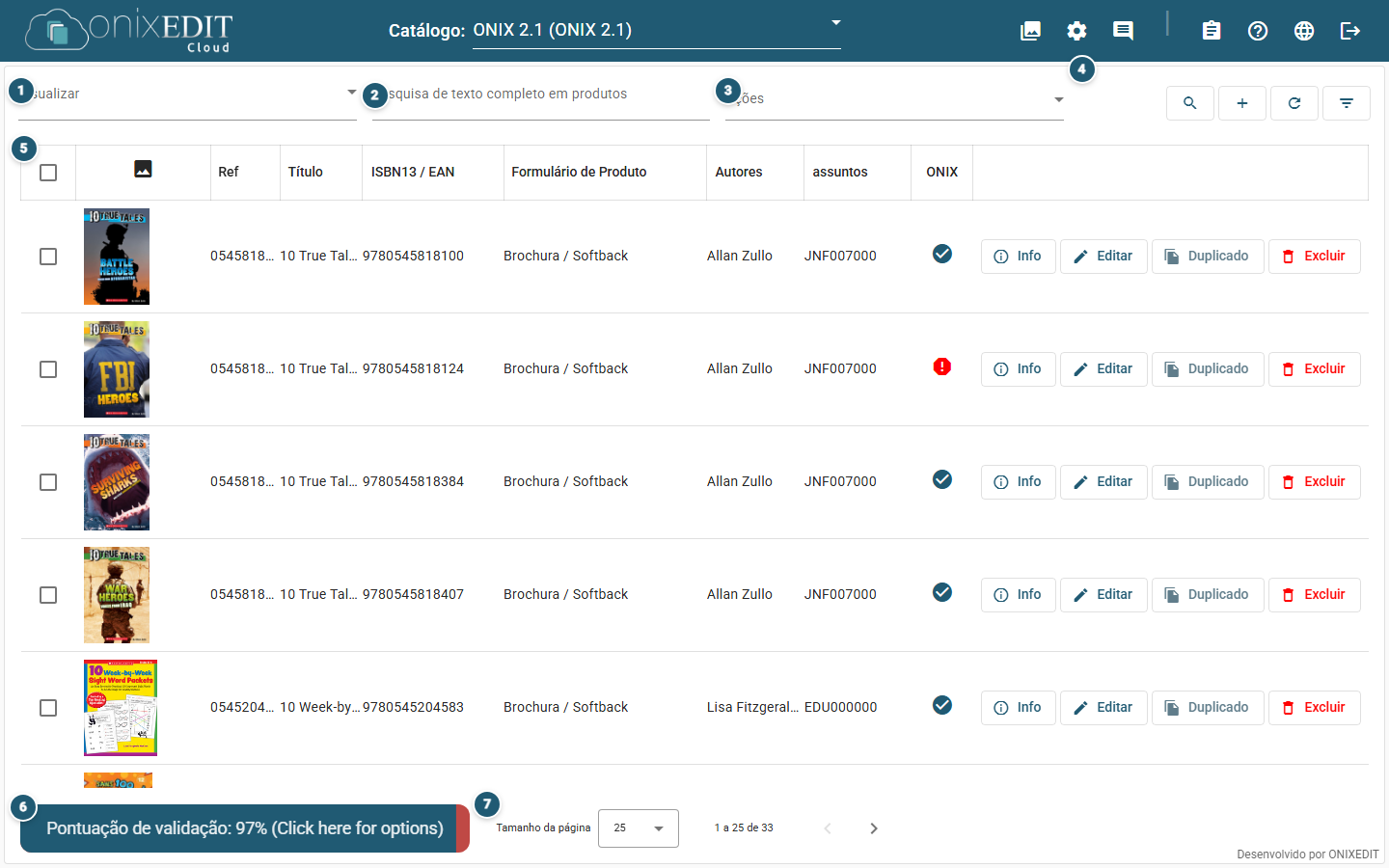Click the onixEDIT Cloud logo
The height and width of the screenshot is (868, 1389).
129,31
